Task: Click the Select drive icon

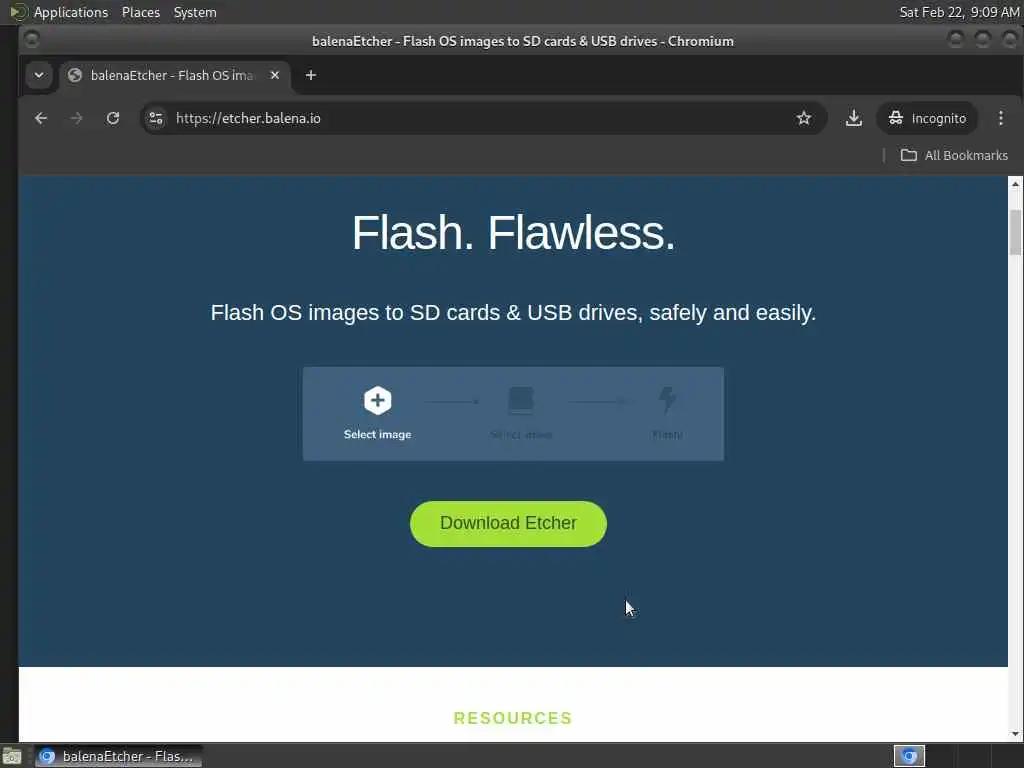Action: (x=521, y=400)
